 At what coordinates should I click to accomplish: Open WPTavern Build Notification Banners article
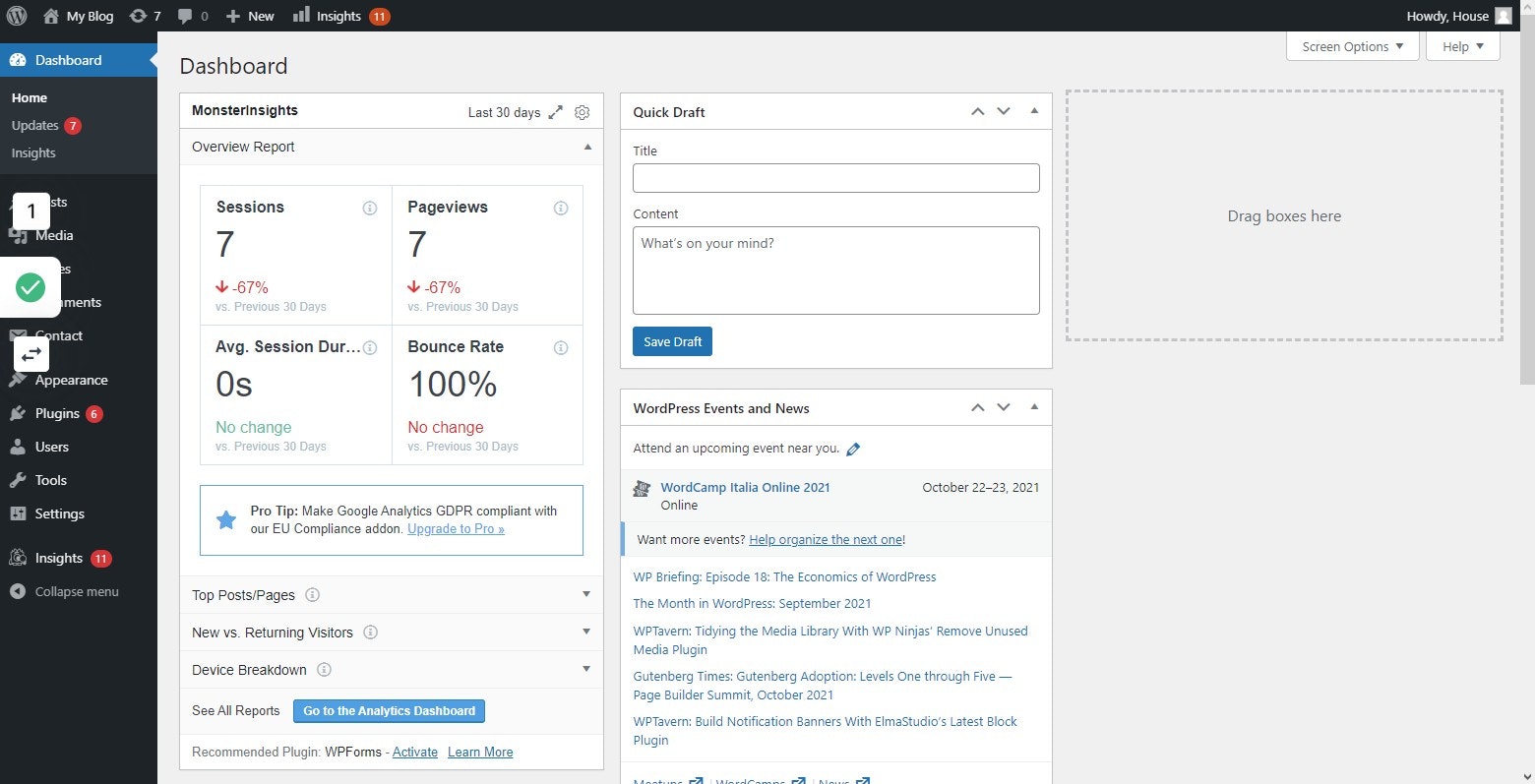(x=825, y=731)
